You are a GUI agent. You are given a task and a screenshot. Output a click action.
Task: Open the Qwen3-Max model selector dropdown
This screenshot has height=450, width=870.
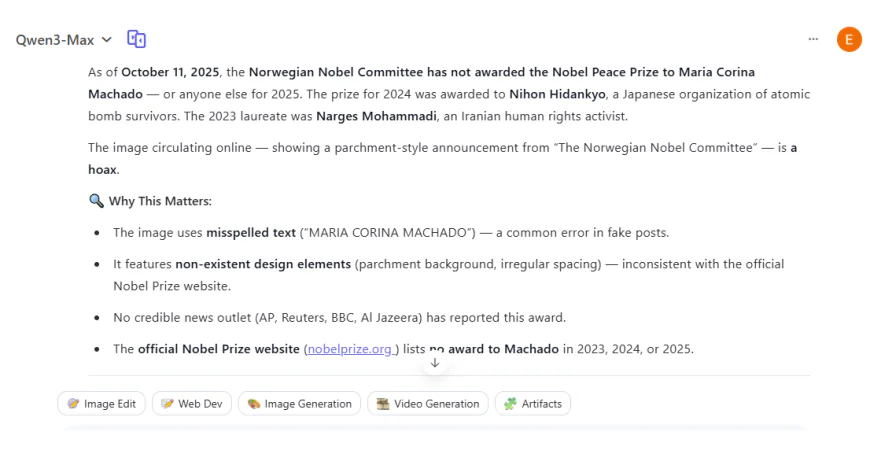click(63, 40)
